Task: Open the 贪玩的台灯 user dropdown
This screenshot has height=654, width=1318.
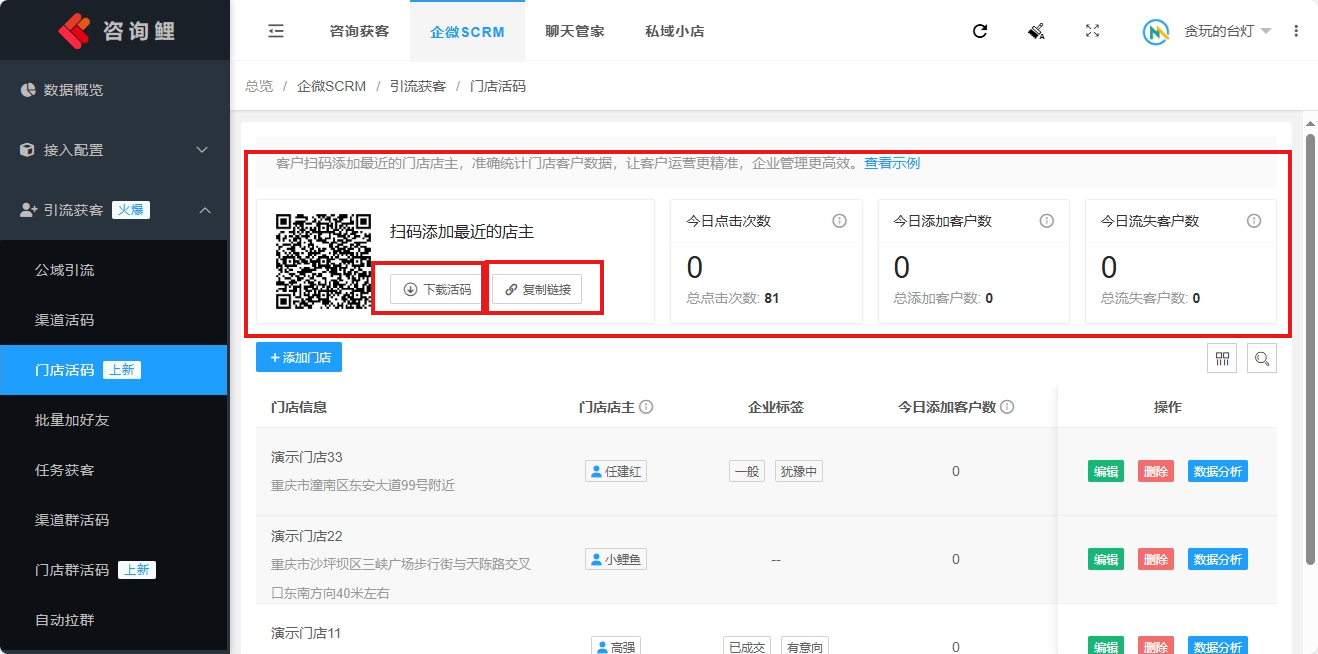Action: (1228, 31)
